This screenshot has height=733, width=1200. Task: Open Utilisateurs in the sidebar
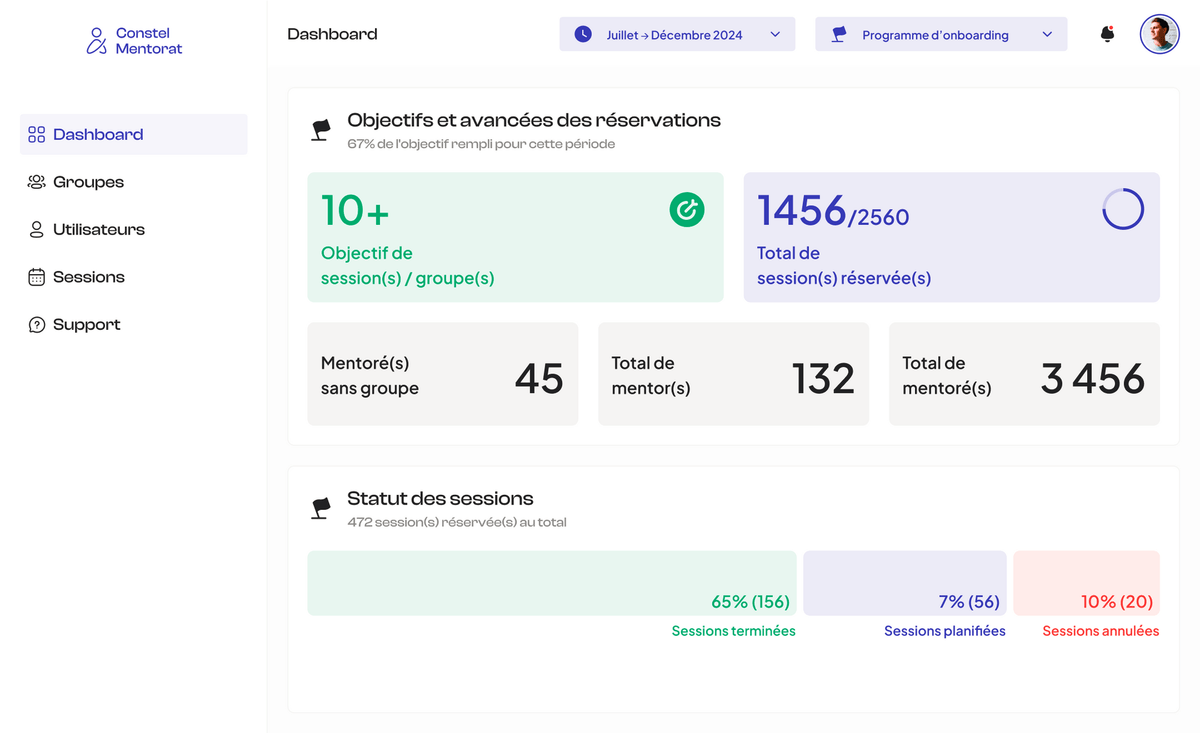click(98, 229)
